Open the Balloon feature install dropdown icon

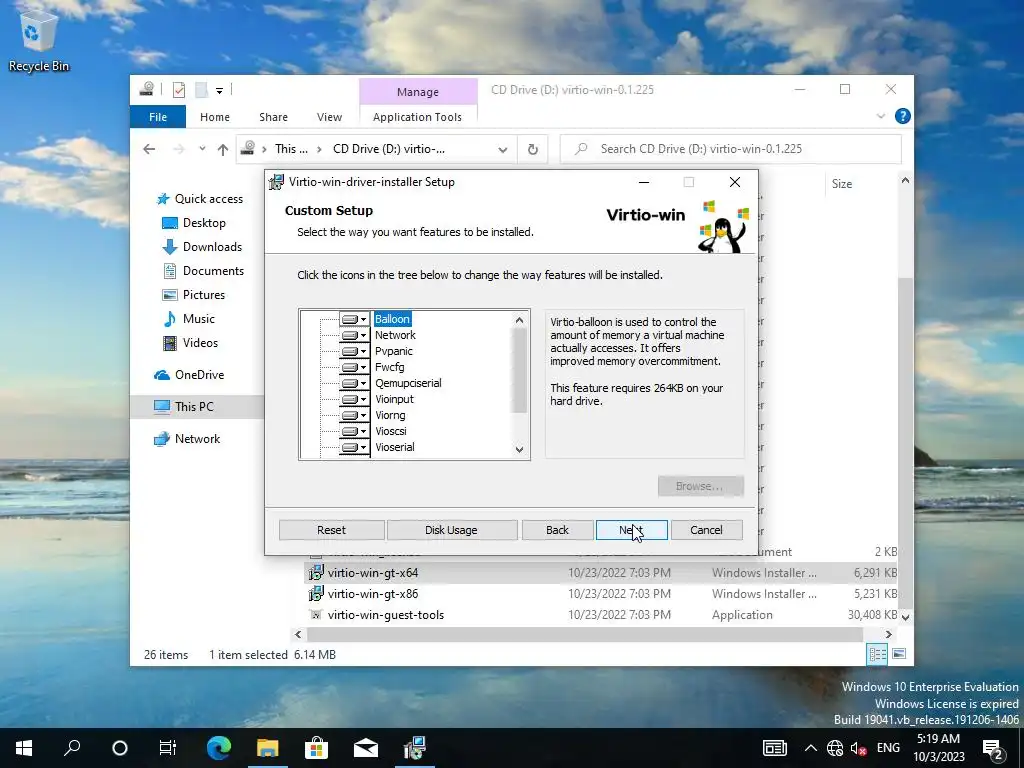(x=355, y=319)
